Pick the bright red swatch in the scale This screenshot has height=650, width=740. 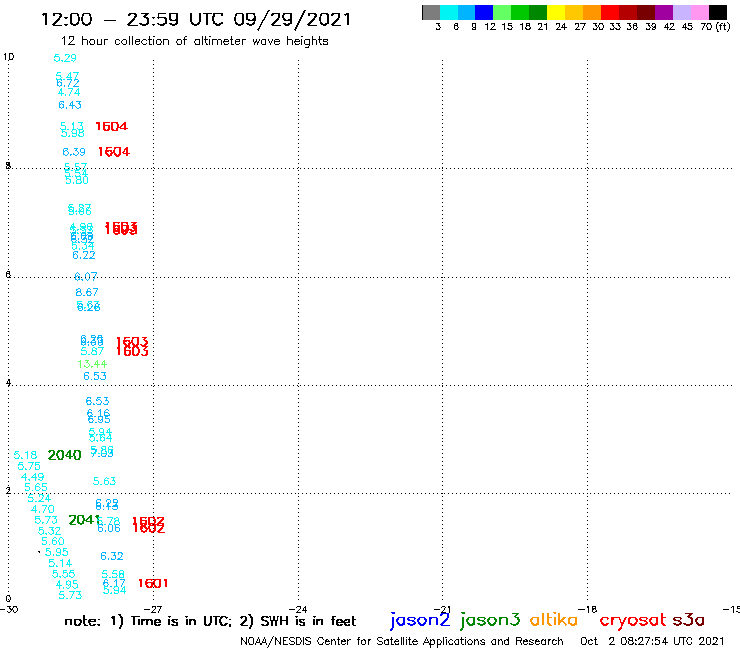610,12
